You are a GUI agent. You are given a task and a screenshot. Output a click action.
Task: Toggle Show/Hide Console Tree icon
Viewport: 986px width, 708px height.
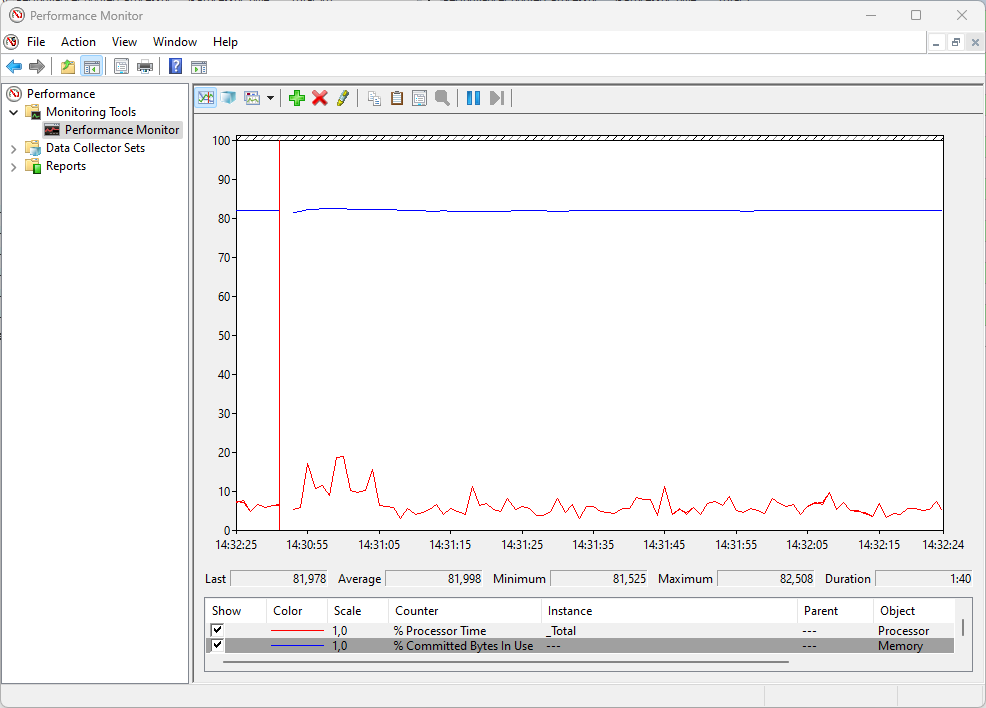(92, 66)
